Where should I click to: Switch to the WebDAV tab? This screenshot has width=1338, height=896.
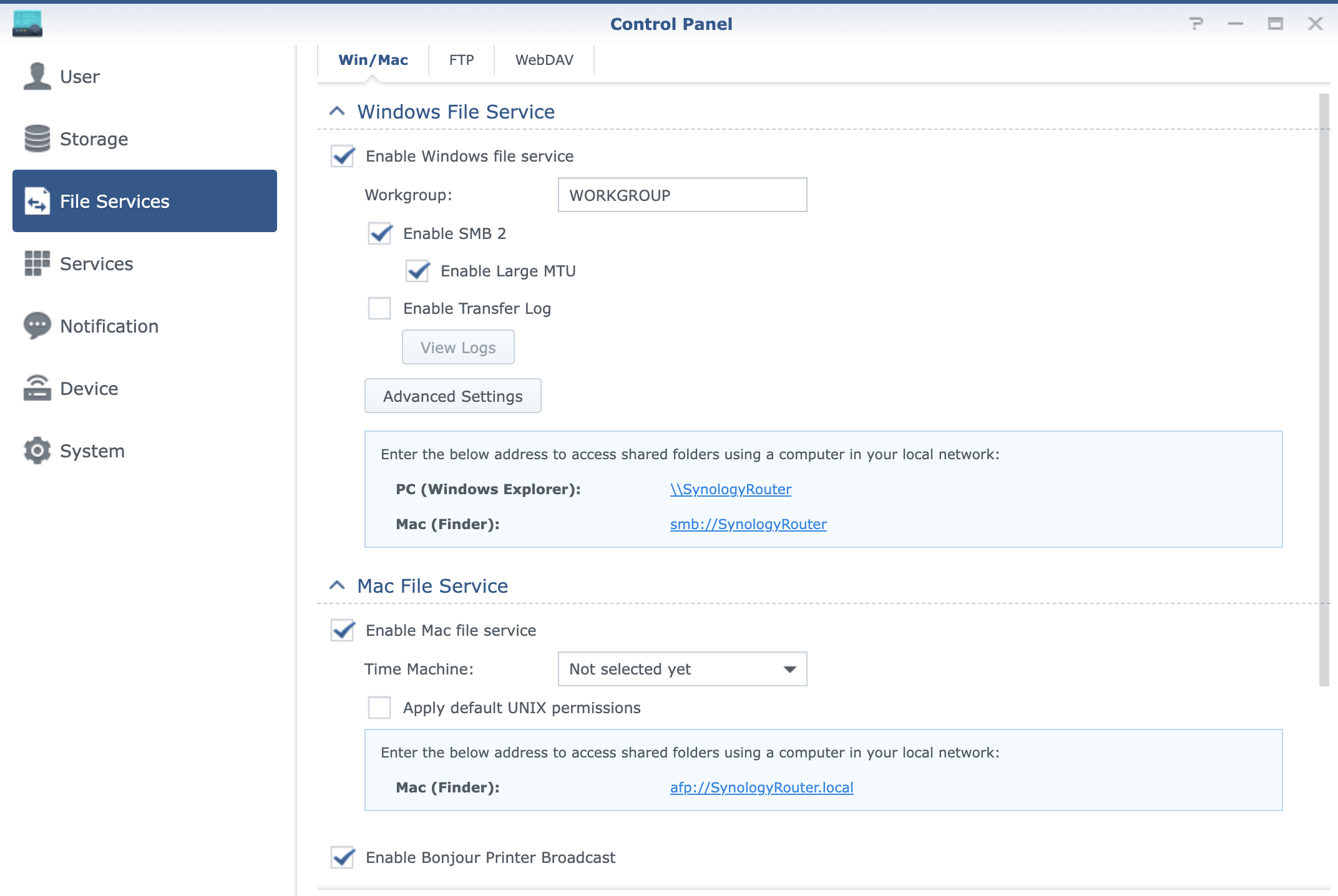(544, 60)
